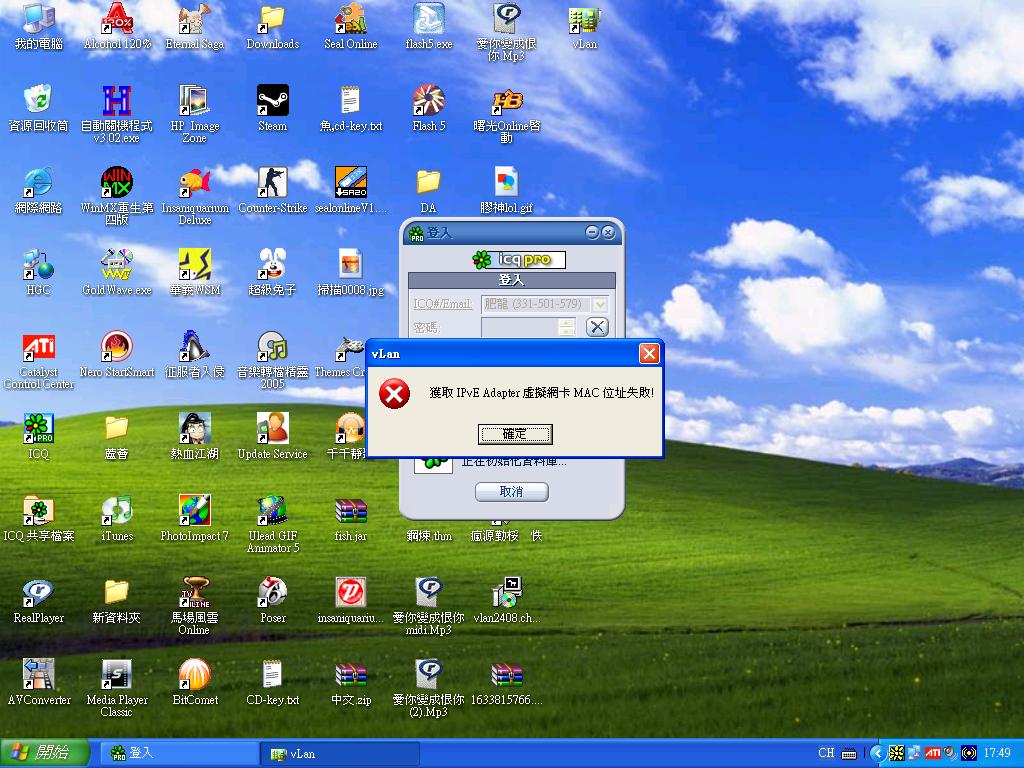Viewport: 1024px width, 768px height.
Task: Select the Media Player Classic icon
Action: click(117, 688)
